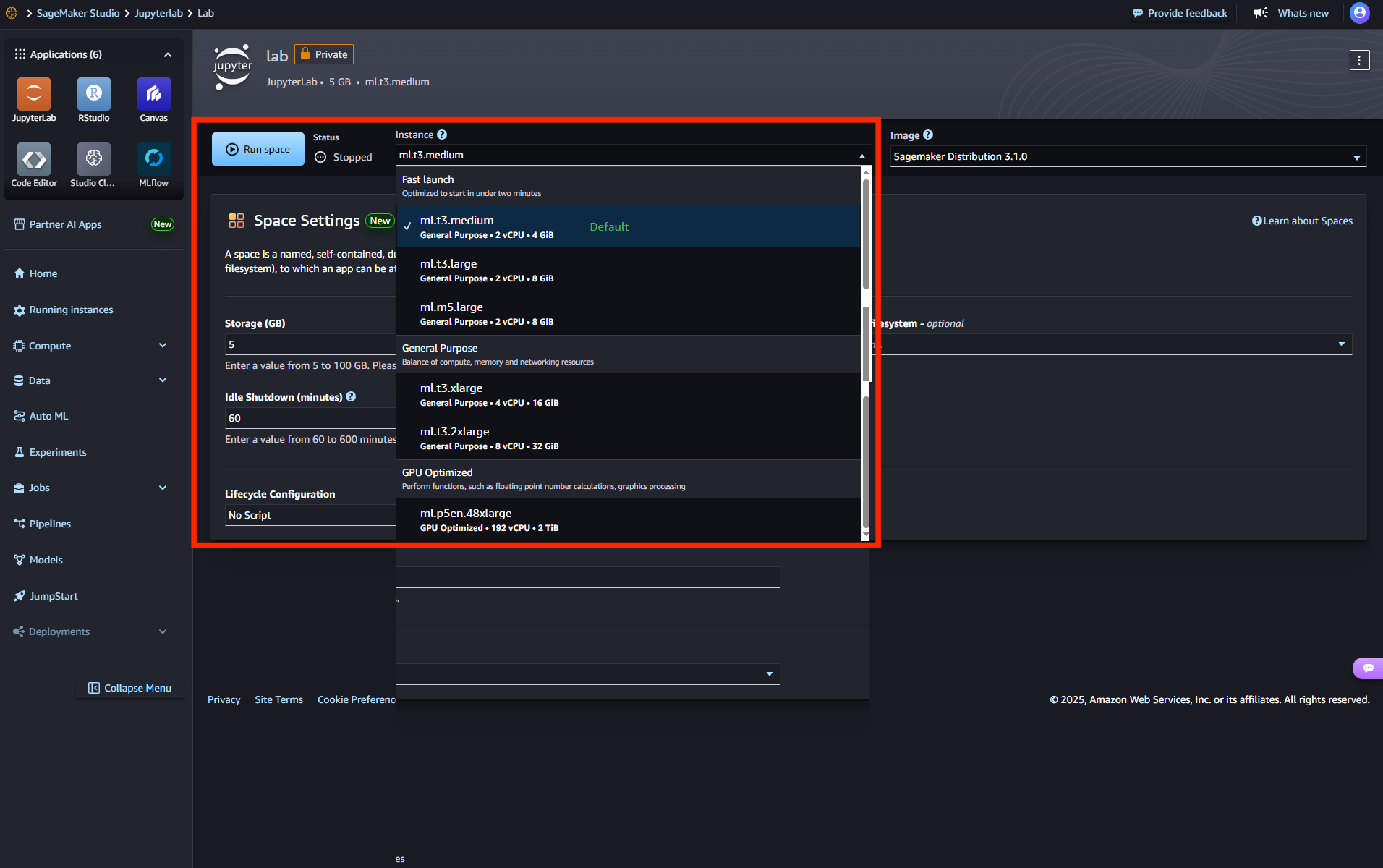The height and width of the screenshot is (868, 1383).
Task: Choose the ml.m5.large instance
Action: pyautogui.click(x=628, y=313)
